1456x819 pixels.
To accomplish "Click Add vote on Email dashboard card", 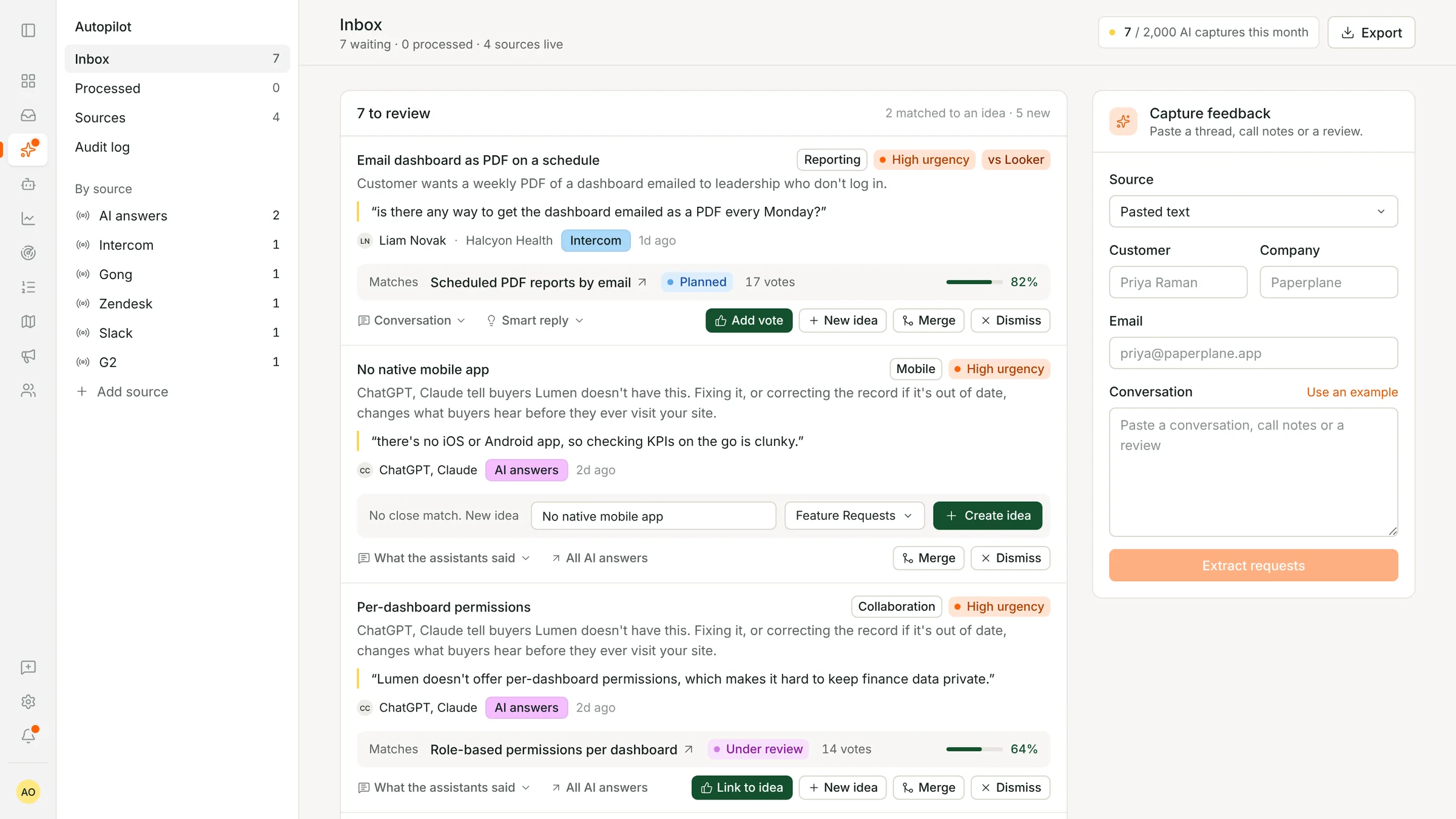I will [749, 320].
